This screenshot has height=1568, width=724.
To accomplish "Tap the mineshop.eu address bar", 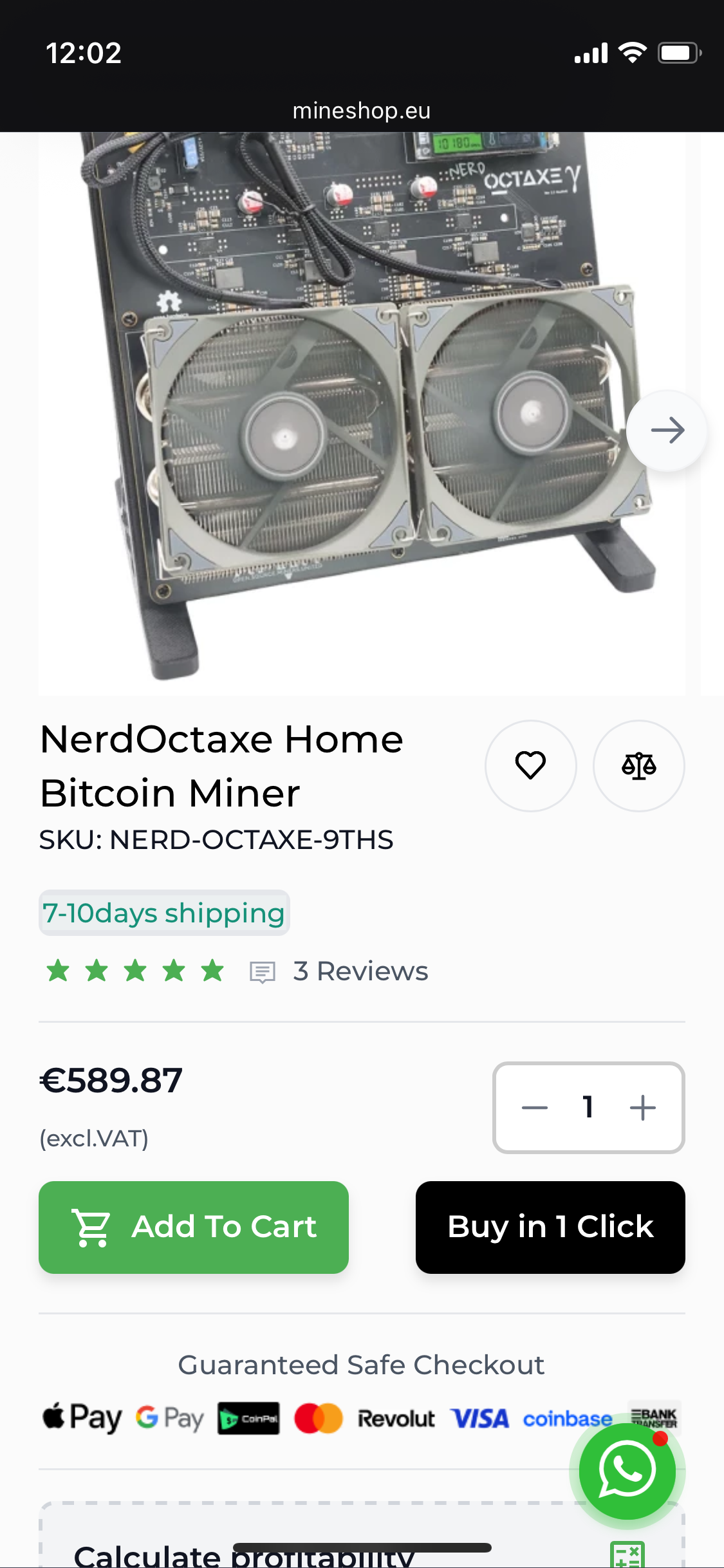I will click(x=362, y=111).
